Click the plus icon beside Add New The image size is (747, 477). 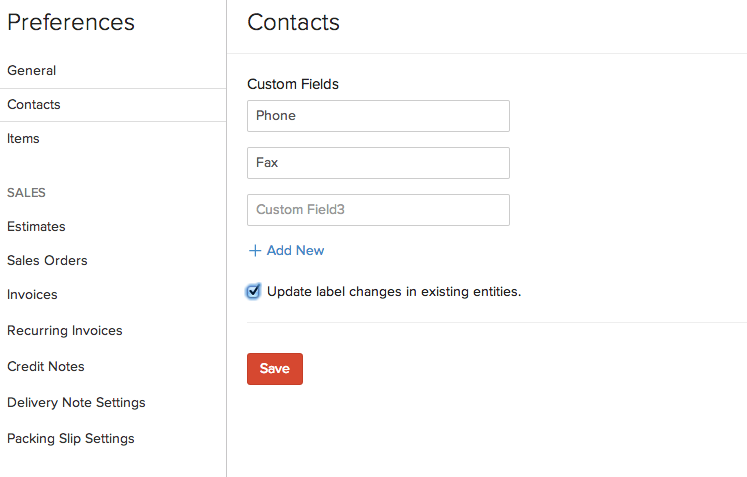[254, 251]
